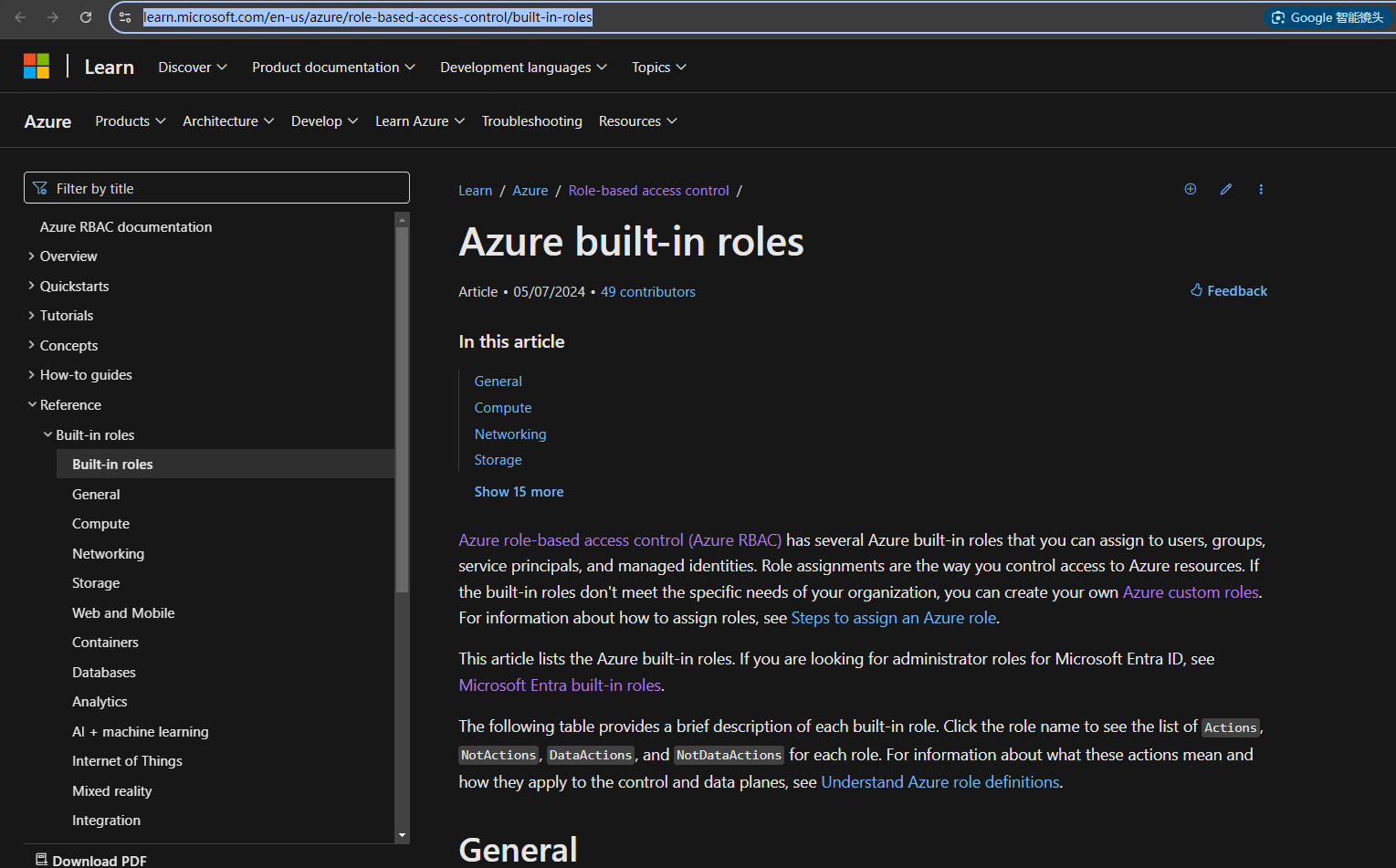
Task: Open the Development languages dropdown
Action: (x=523, y=68)
